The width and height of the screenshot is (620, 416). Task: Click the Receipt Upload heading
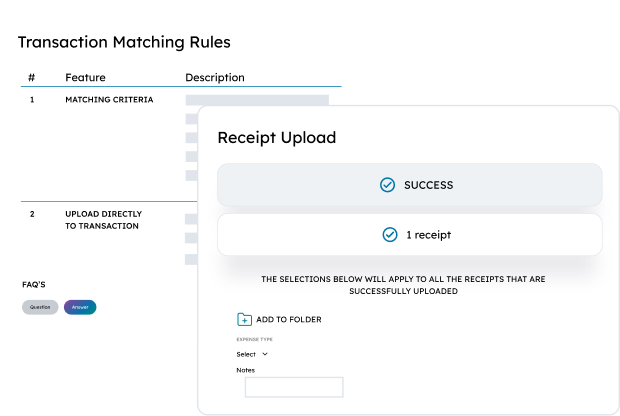click(277, 138)
